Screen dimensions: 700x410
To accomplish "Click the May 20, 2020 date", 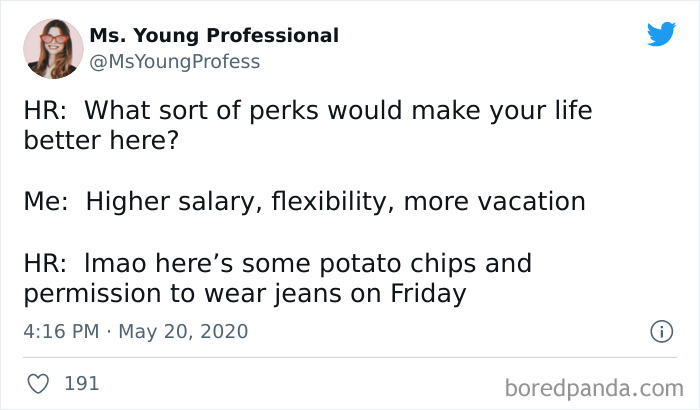I will (x=183, y=331).
